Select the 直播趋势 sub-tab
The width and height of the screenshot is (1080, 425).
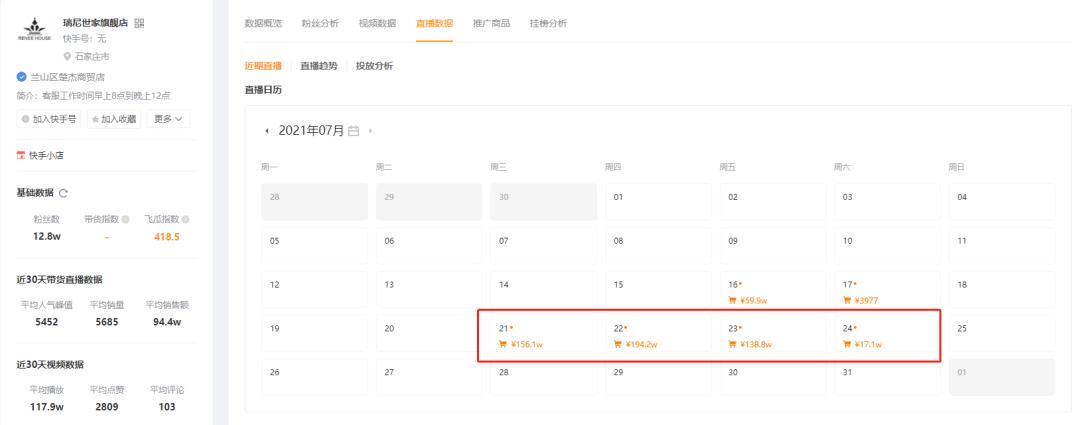(319, 66)
